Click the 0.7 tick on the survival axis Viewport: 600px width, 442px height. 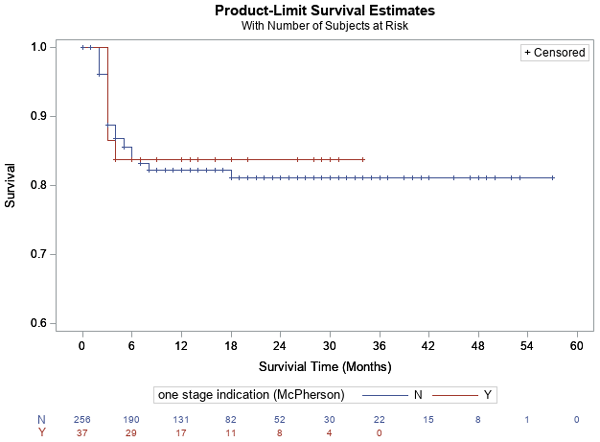(39, 254)
